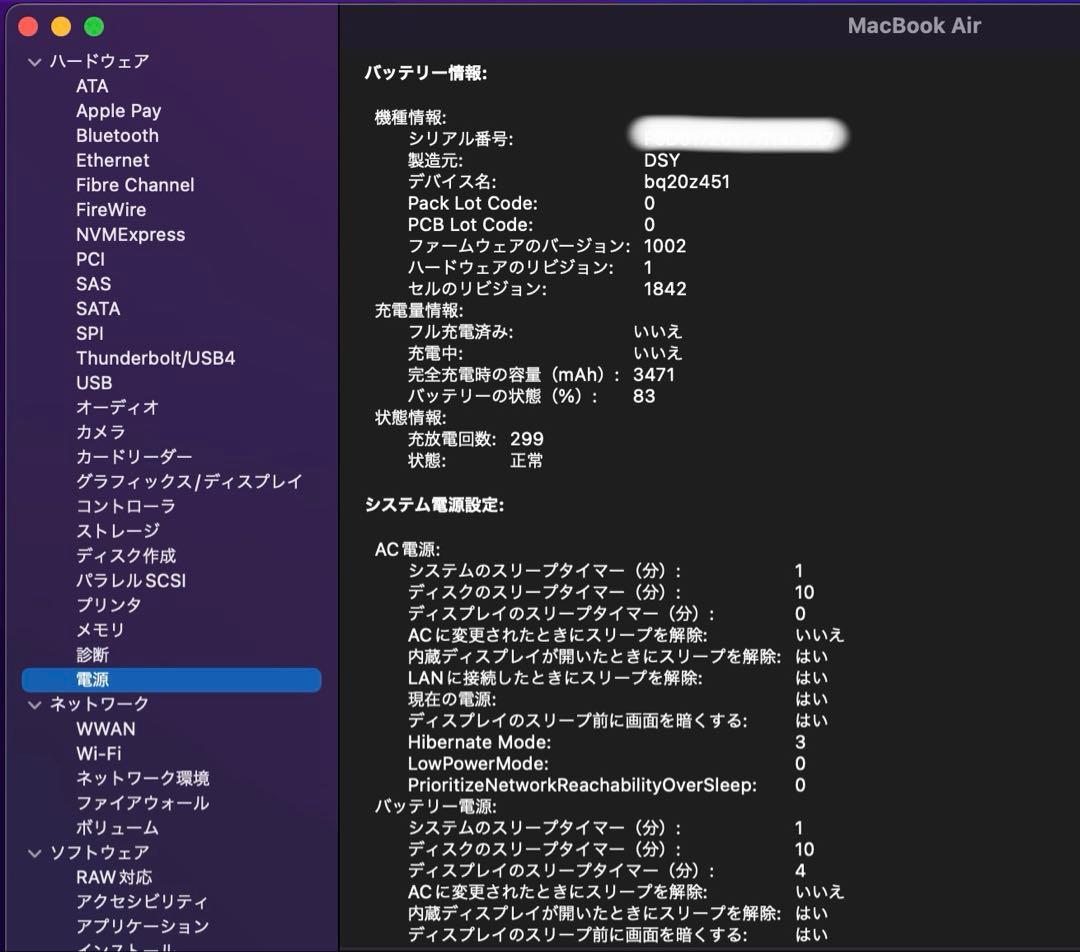Open Apple Pay sidebar entry
Image resolution: width=1080 pixels, height=952 pixels.
(118, 111)
